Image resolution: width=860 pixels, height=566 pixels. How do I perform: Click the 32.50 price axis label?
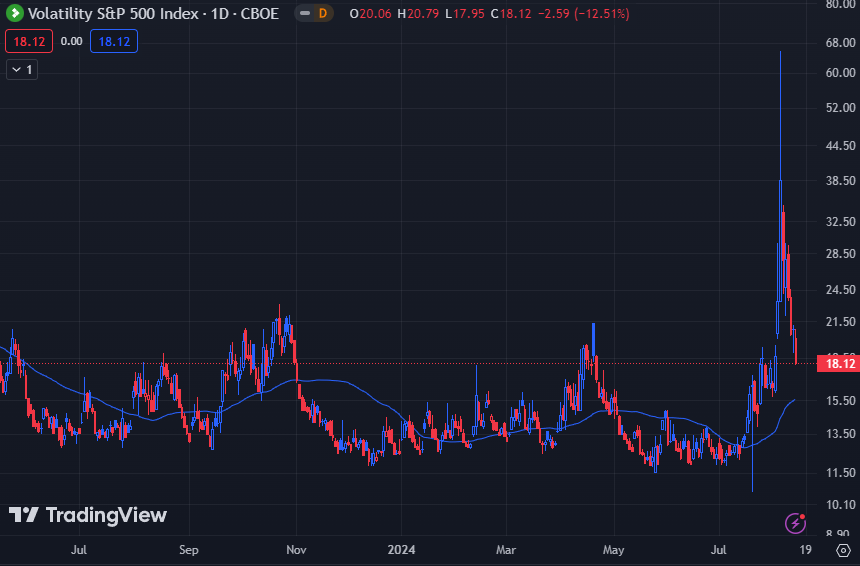tap(841, 222)
